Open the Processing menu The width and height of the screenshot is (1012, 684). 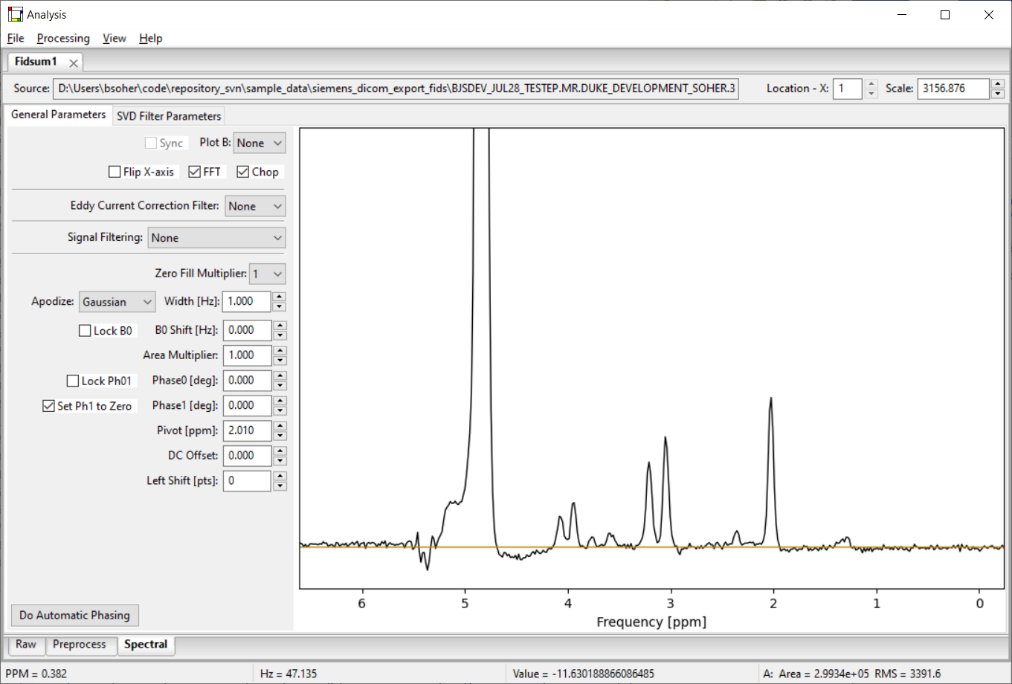[x=63, y=38]
